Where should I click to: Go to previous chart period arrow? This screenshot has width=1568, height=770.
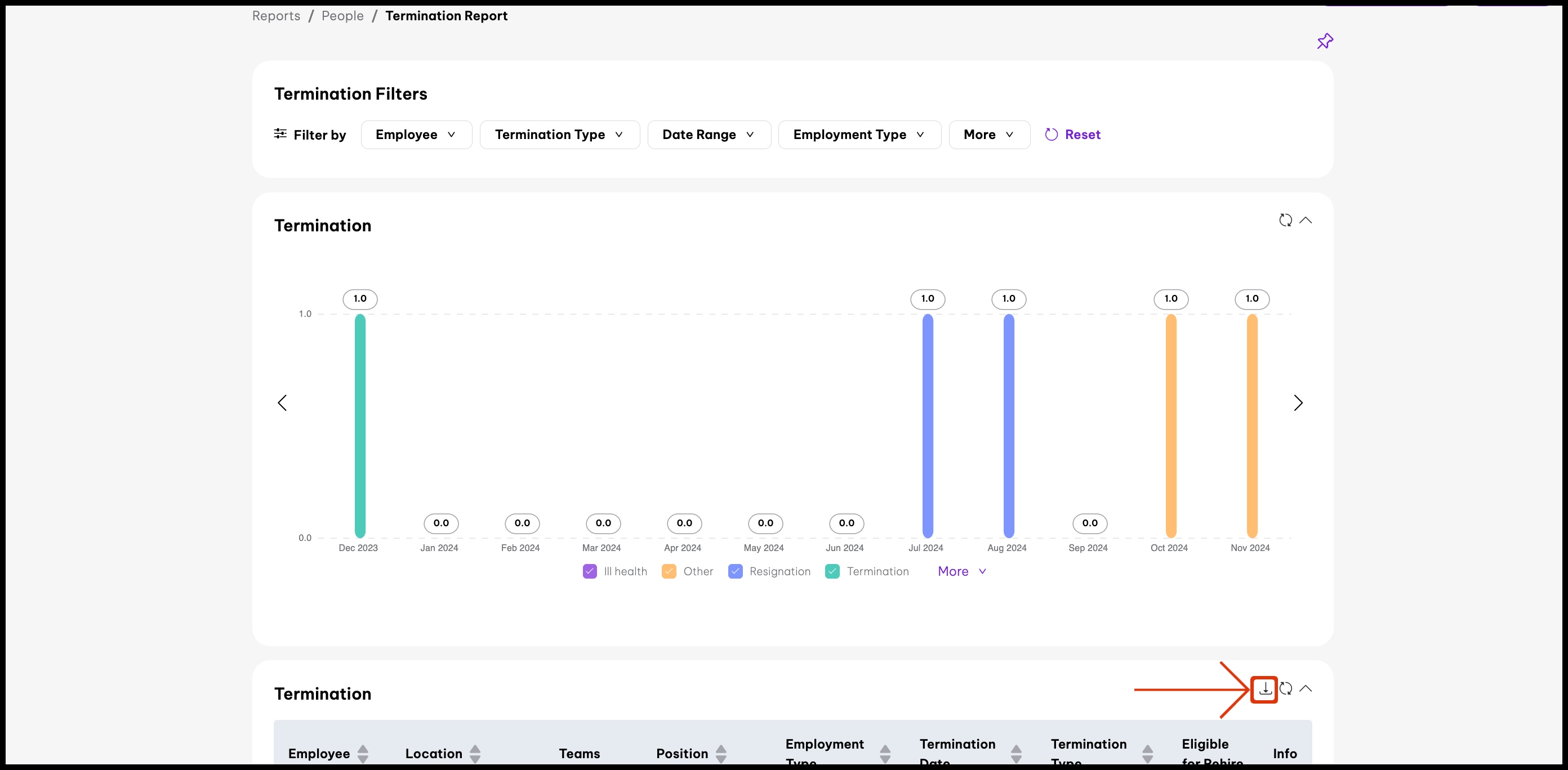coord(282,402)
